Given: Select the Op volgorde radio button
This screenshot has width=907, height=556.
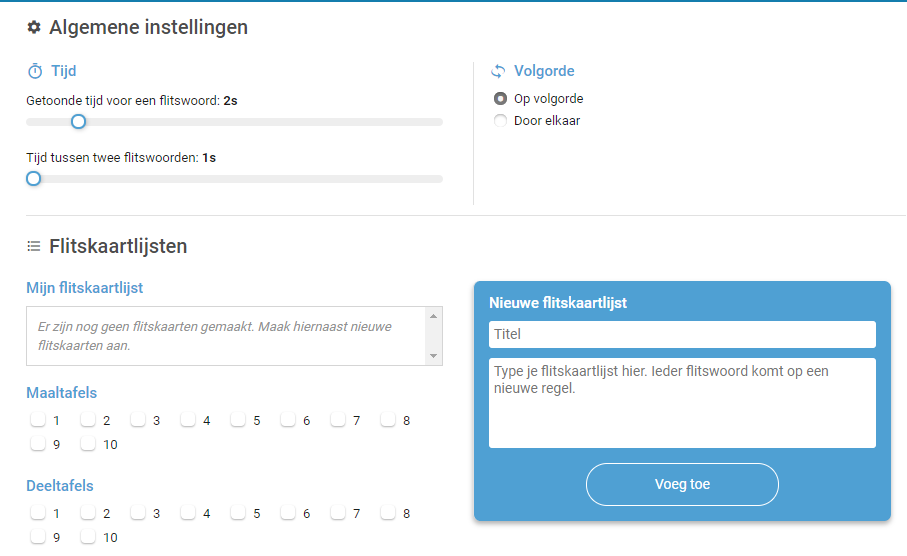Looking at the screenshot, I should 500,99.
